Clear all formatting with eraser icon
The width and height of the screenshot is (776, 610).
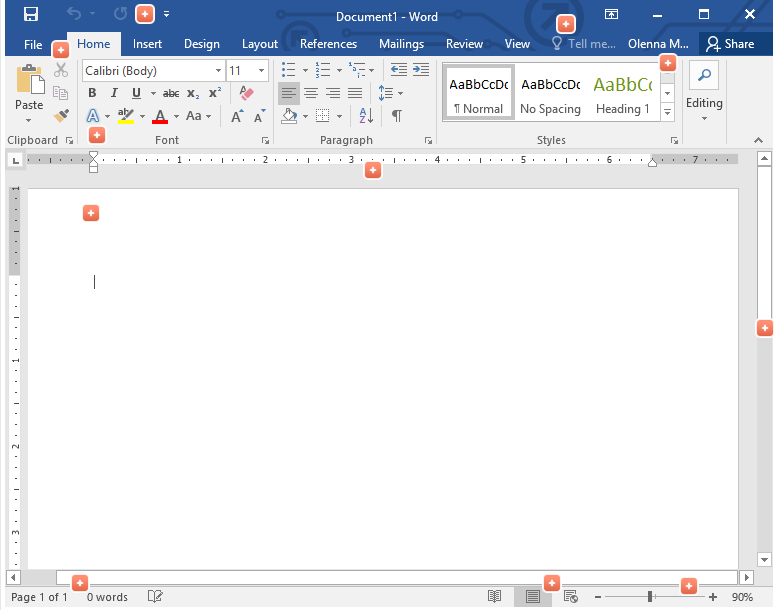pos(246,93)
